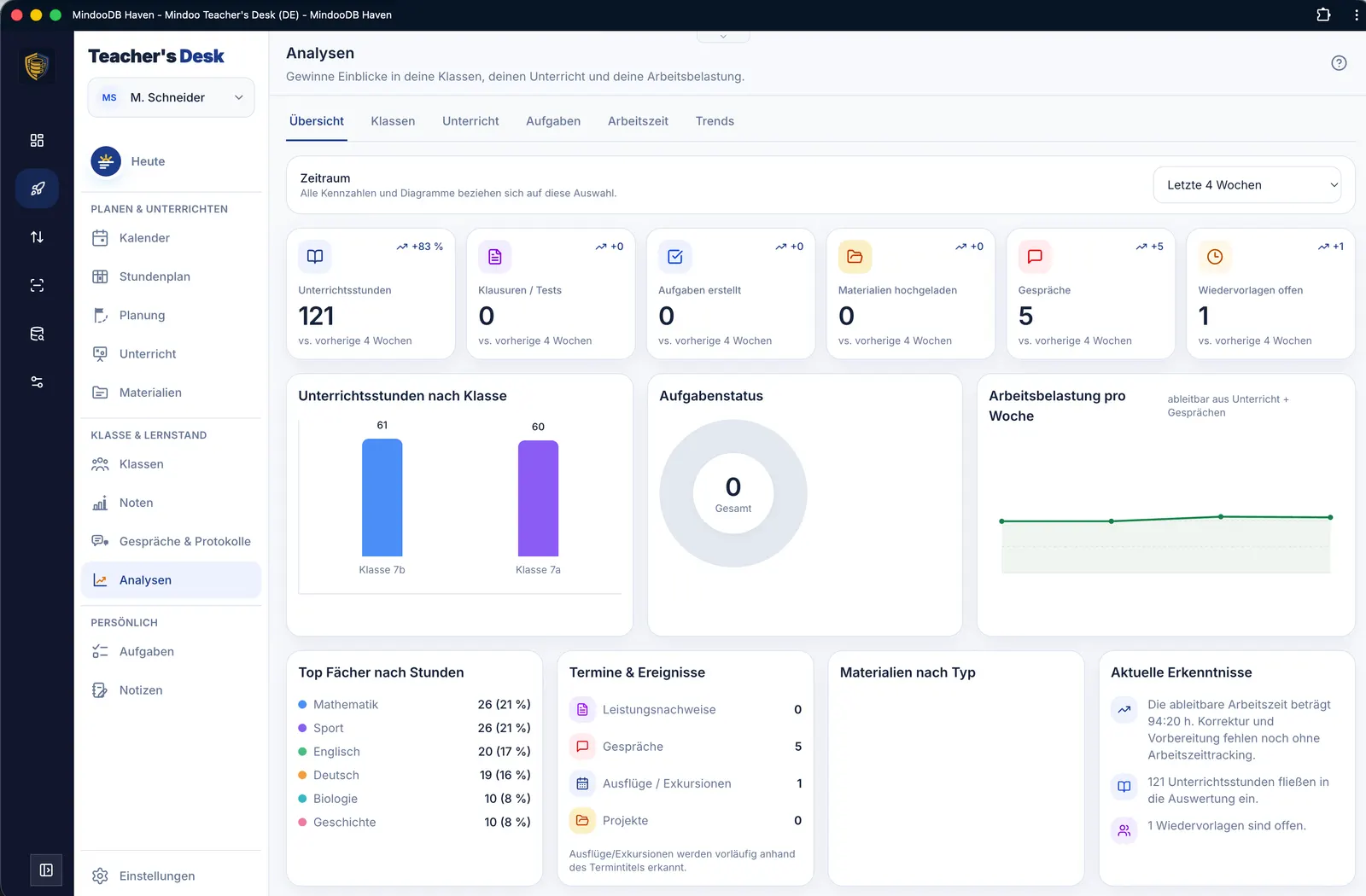Expand the M. Schneider account dropdown
The height and width of the screenshot is (896, 1366).
(172, 97)
